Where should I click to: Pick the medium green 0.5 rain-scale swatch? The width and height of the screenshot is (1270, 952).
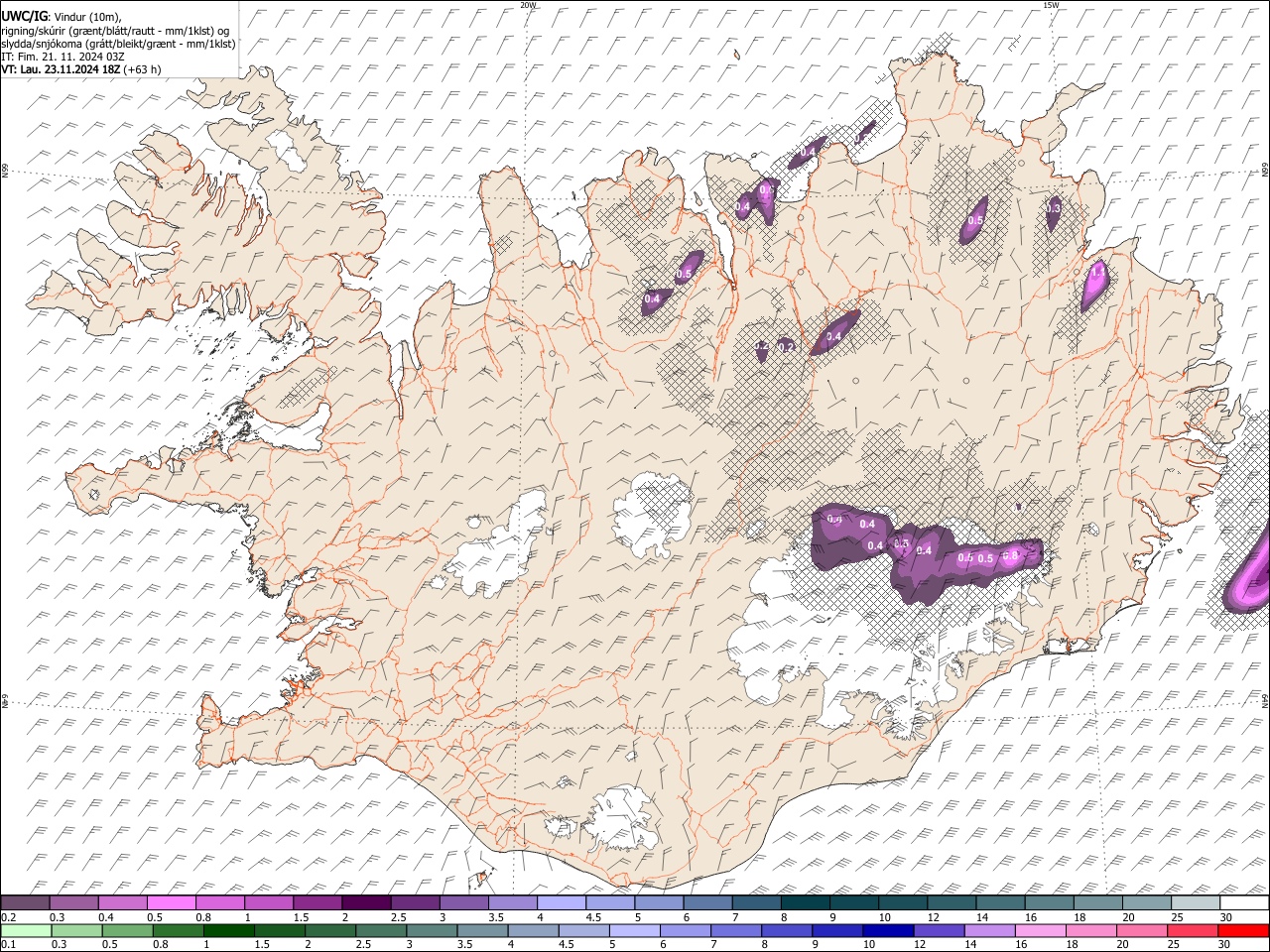click(127, 930)
